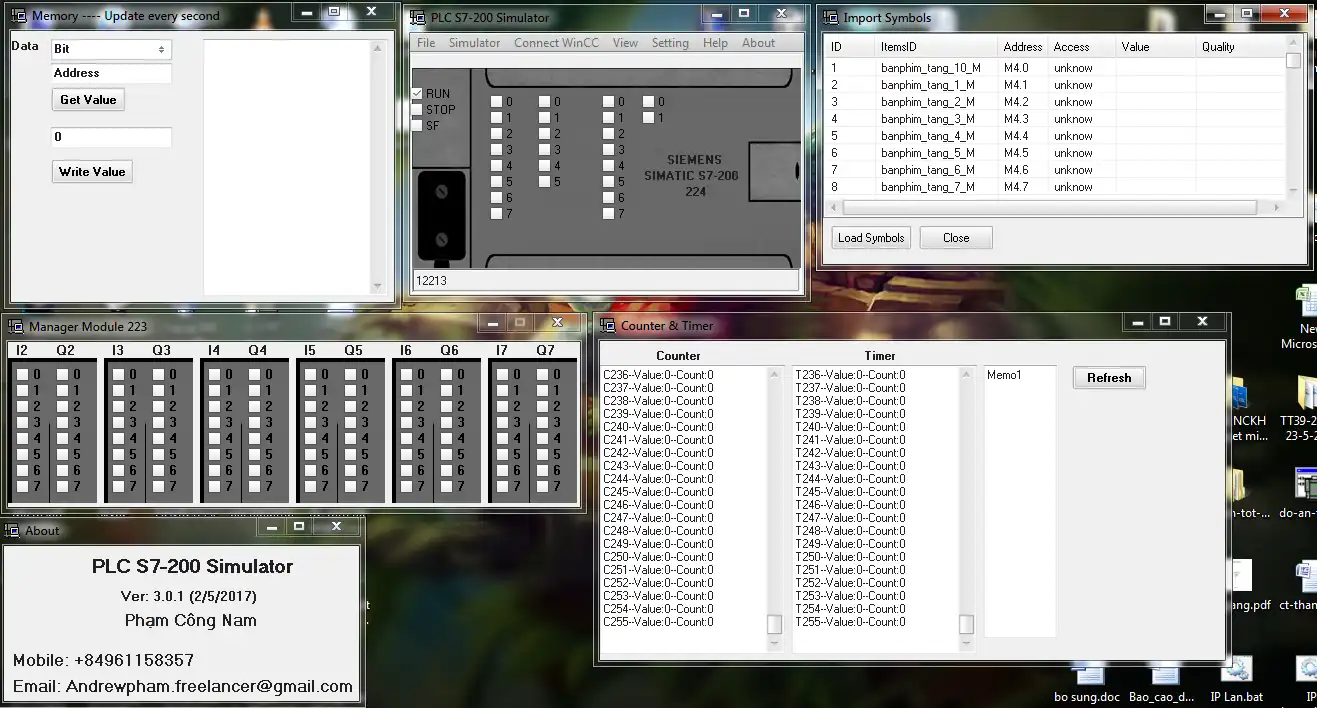Open the About menu item in the simulator

758,43
